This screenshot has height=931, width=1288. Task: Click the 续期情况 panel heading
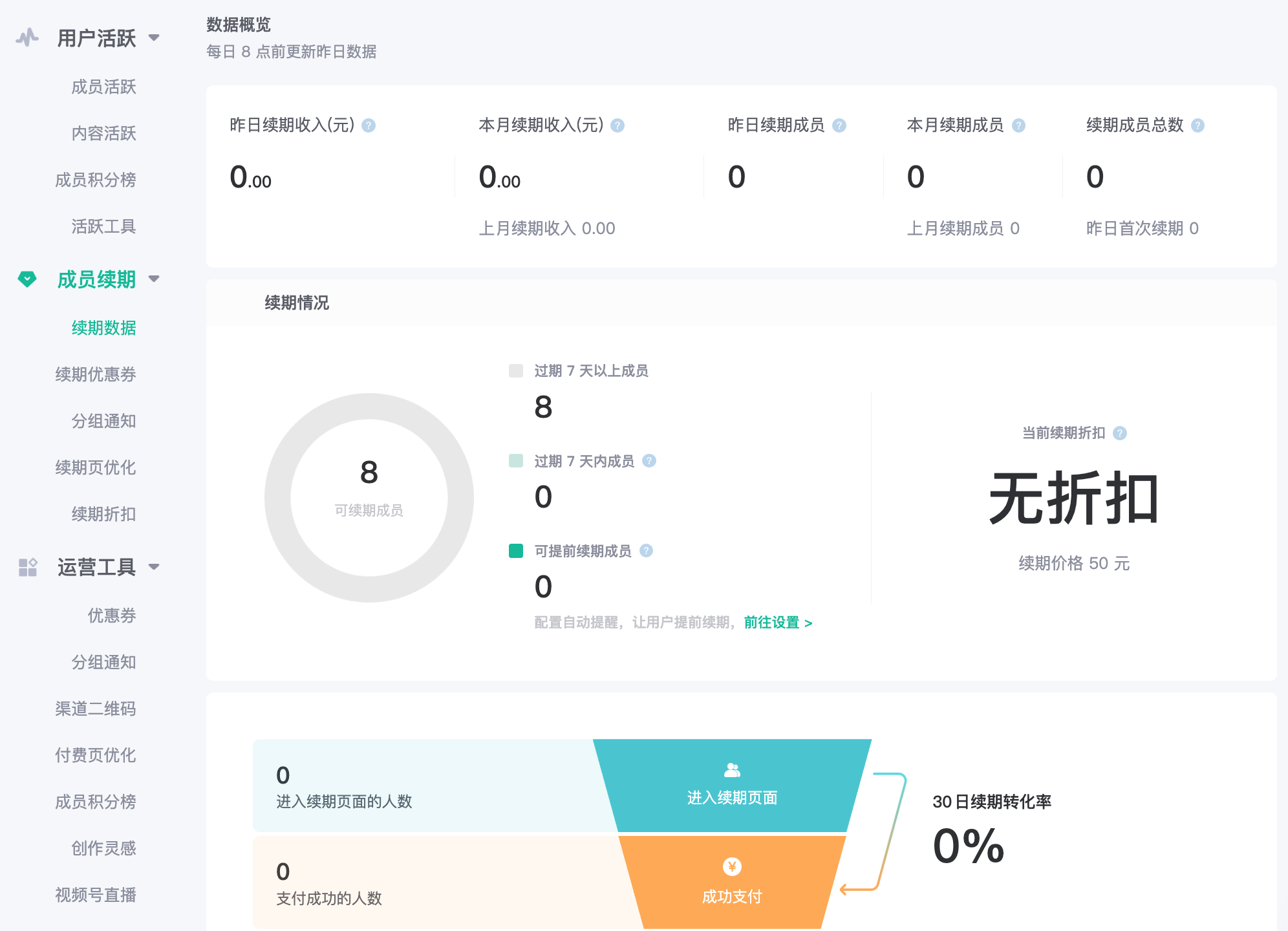pos(297,303)
